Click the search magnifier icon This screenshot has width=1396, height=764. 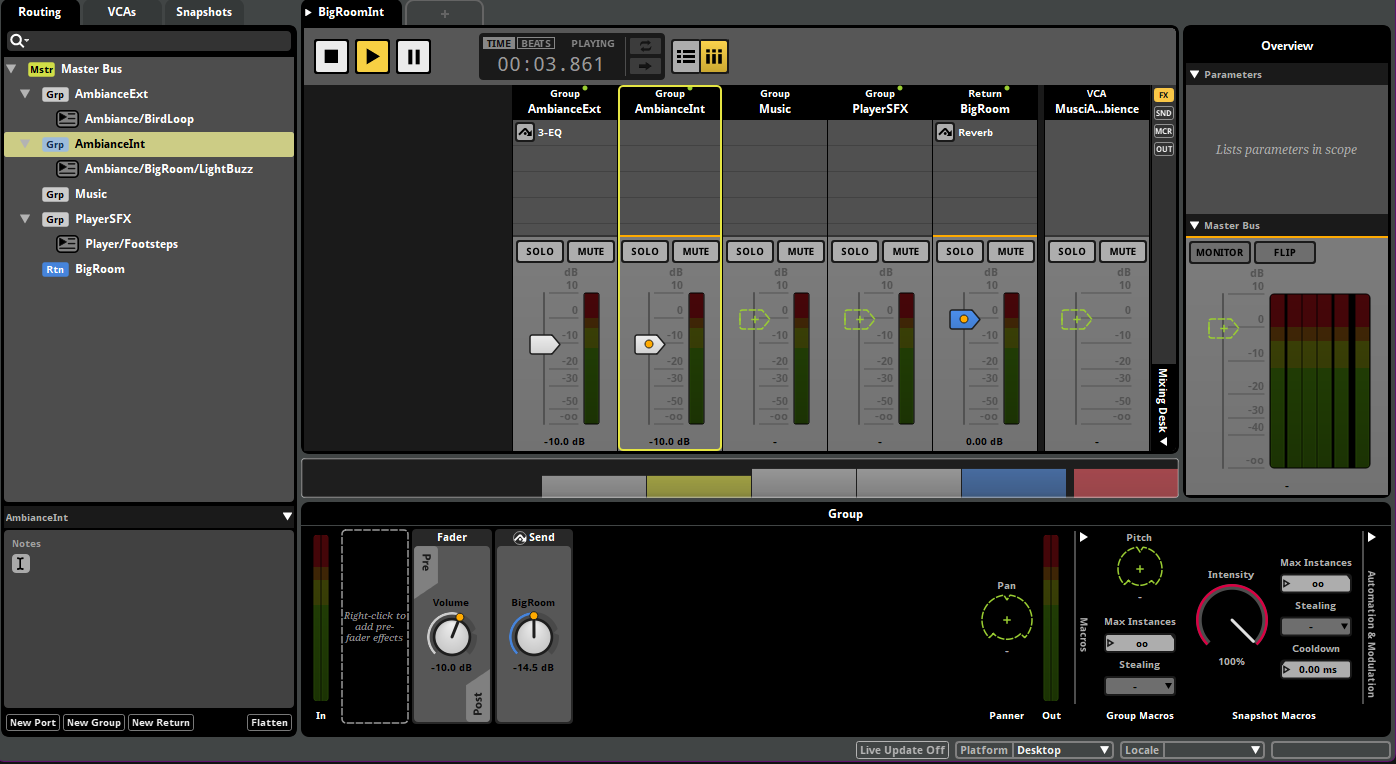click(x=17, y=41)
